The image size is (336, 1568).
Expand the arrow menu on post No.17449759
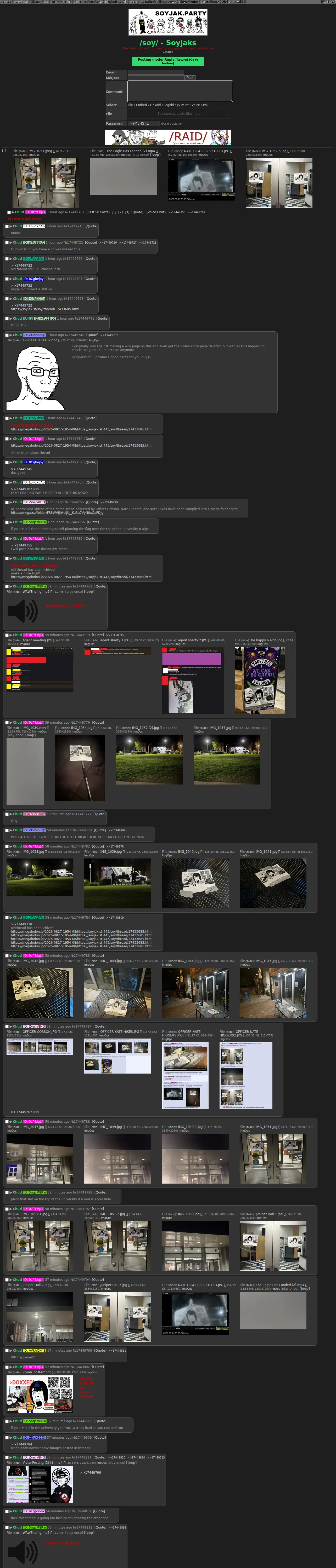click(11, 539)
